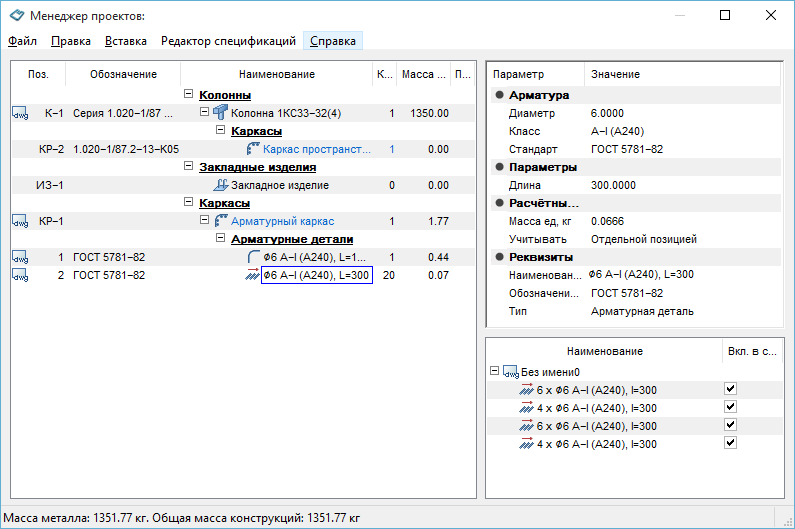Toggle the last 4 x Φ6 A-I checkbox
This screenshot has height=529, width=795.
coord(730,443)
